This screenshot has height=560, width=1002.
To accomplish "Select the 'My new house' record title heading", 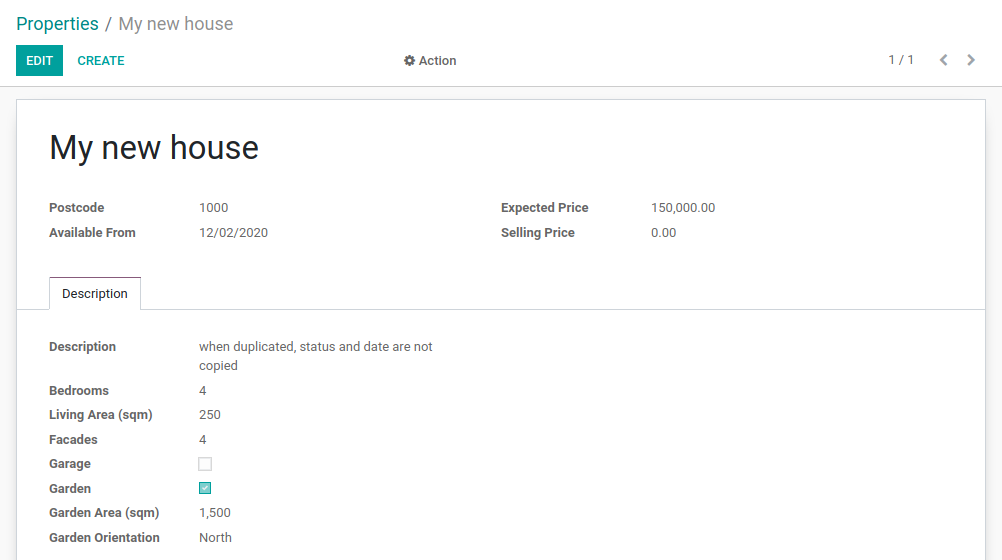I will tap(154, 148).
